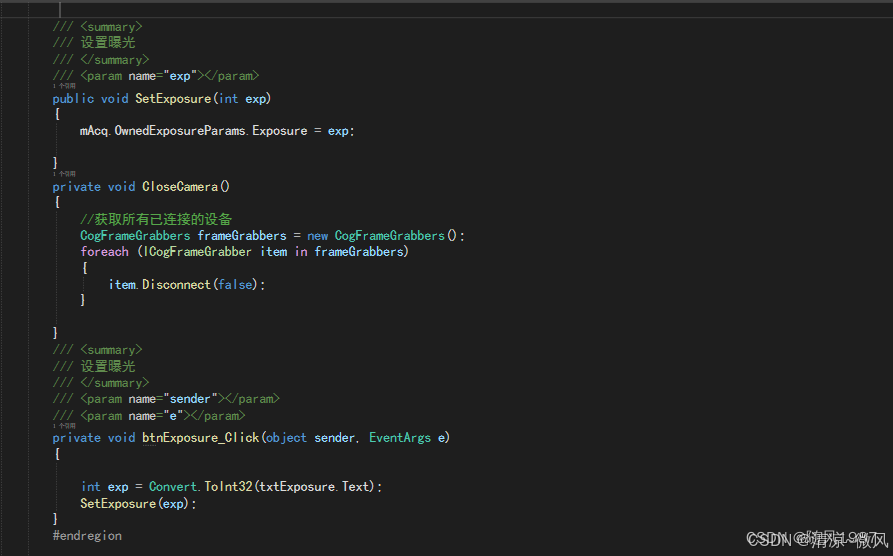The image size is (893, 556).
Task: Click the comment 获取所有已连接的设备
Action: [156, 219]
